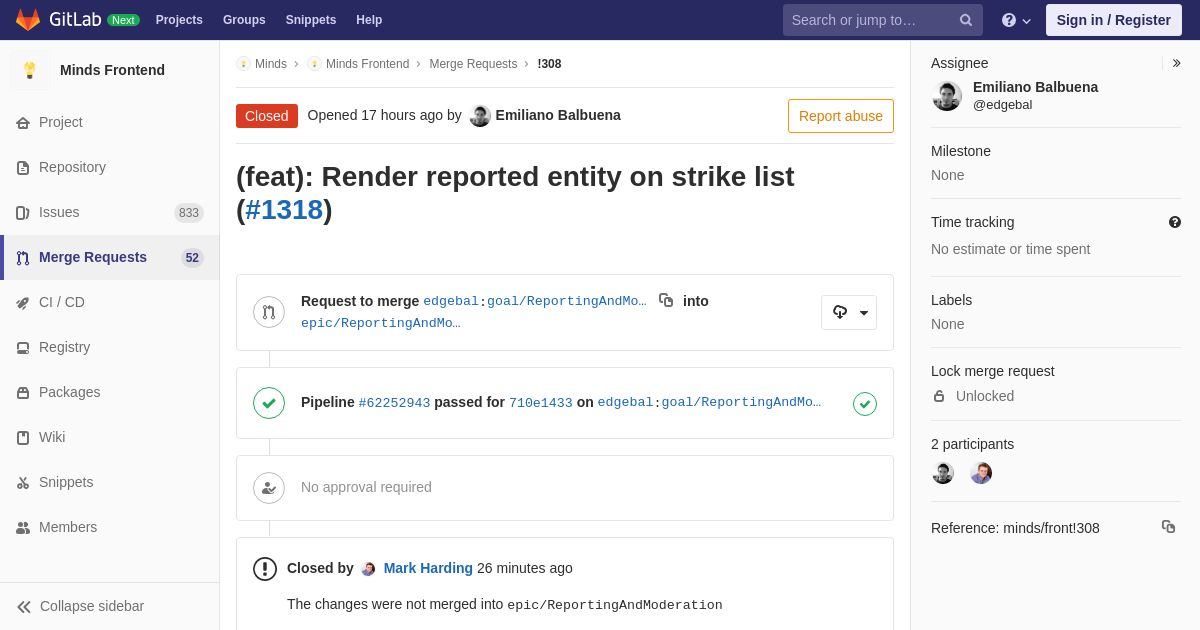Open issue link #1318 in title
Image resolution: width=1200 pixels, height=630 pixels.
[x=284, y=210]
